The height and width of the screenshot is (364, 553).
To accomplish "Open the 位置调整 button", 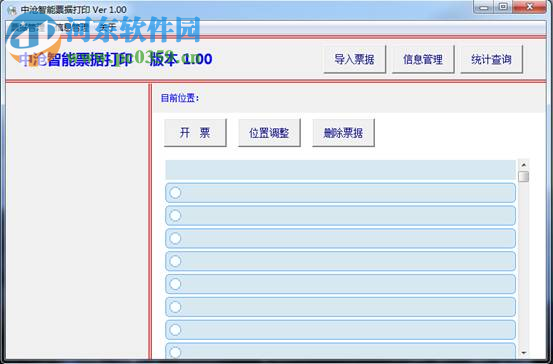I will point(269,133).
